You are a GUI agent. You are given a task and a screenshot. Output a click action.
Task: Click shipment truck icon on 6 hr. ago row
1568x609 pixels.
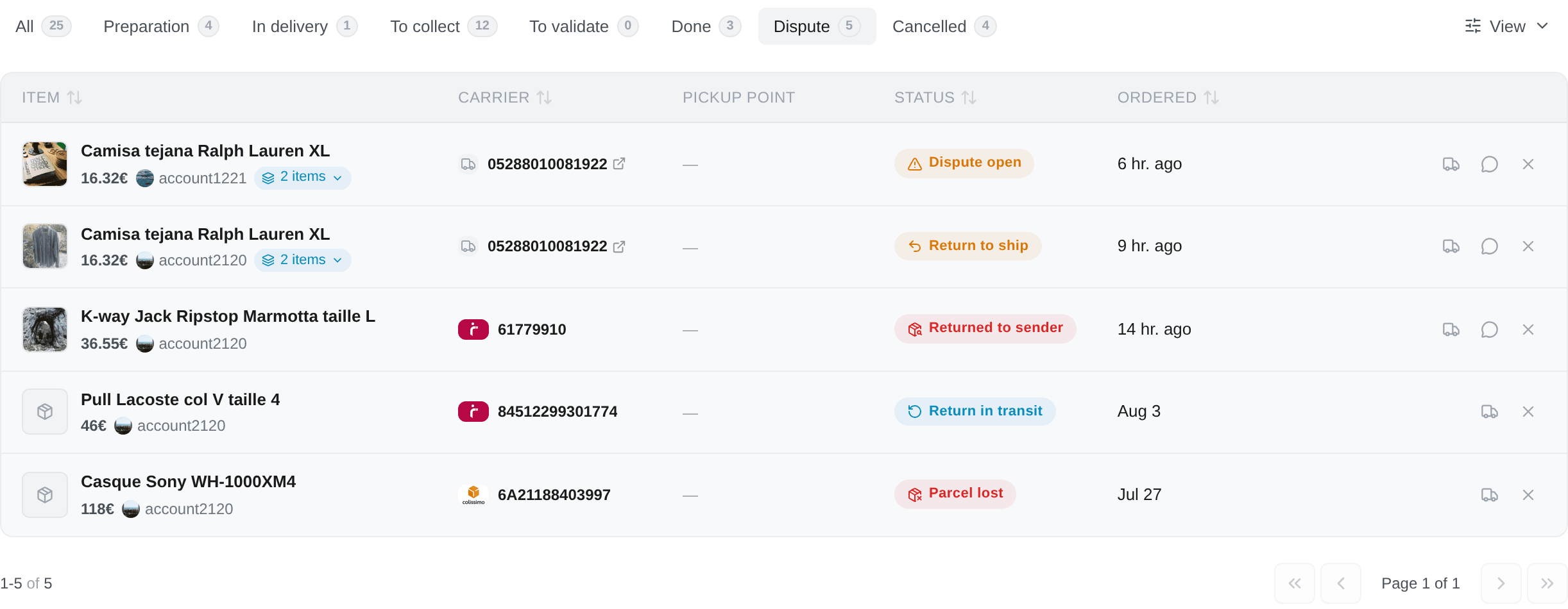1451,164
